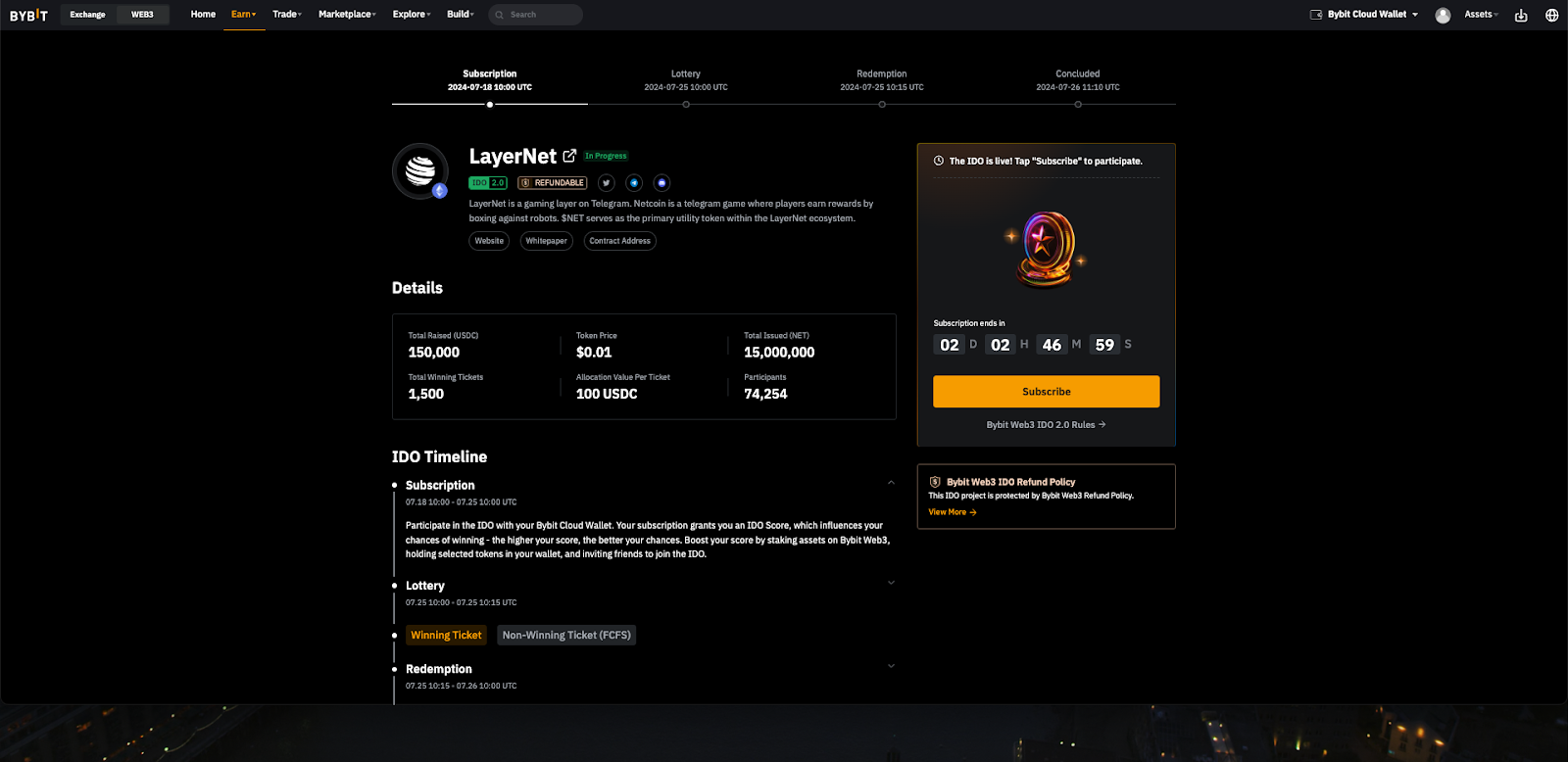Image resolution: width=1568 pixels, height=762 pixels.
Task: Expand the Lottery timeline section
Action: coord(891,583)
